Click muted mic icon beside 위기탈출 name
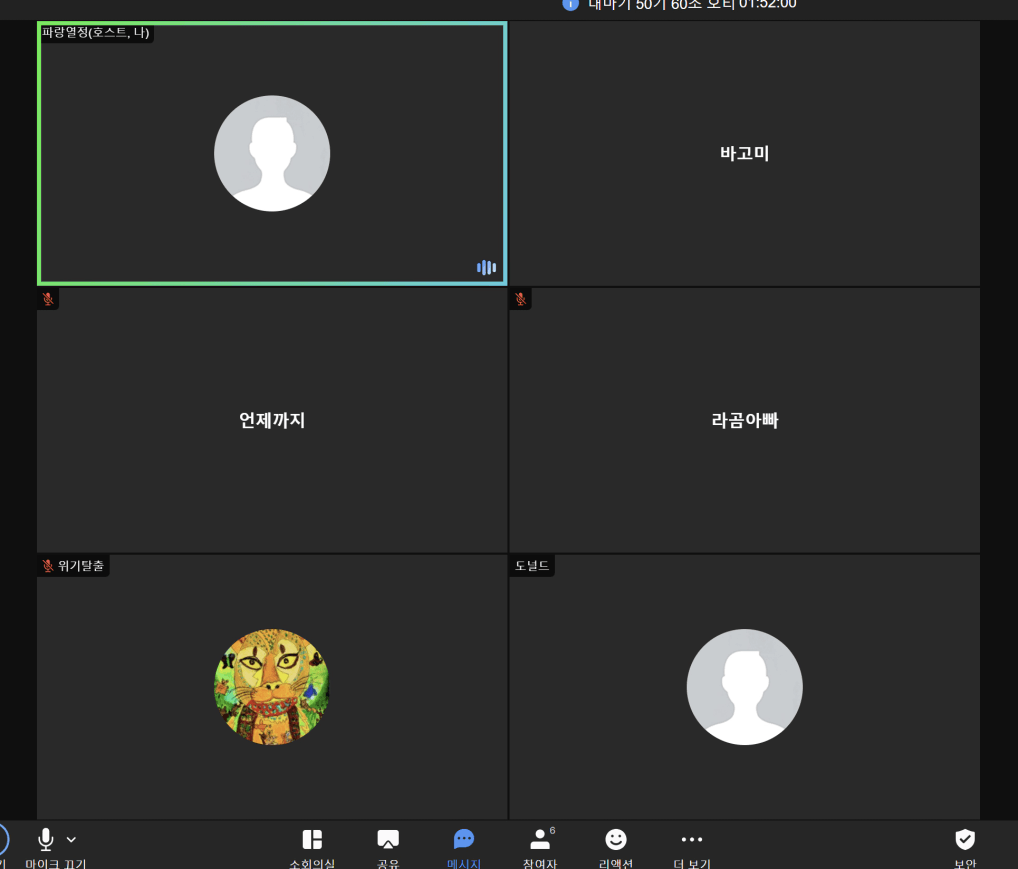Image resolution: width=1018 pixels, height=869 pixels. 48,566
